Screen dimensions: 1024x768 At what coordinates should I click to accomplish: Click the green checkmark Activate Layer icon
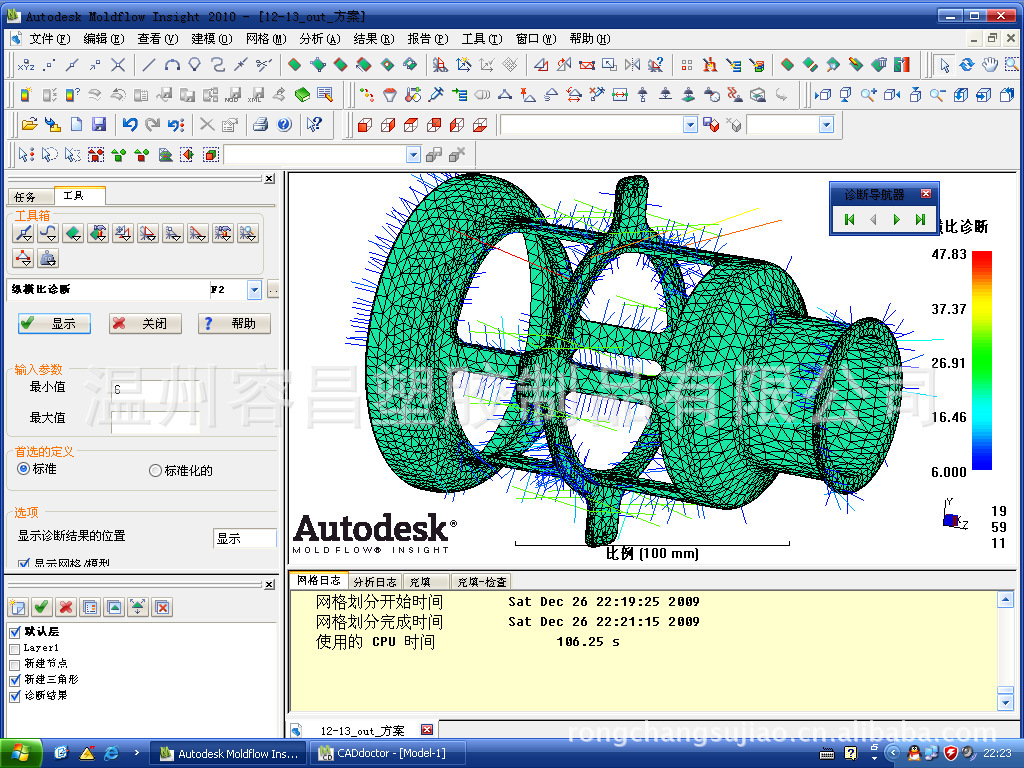click(41, 607)
